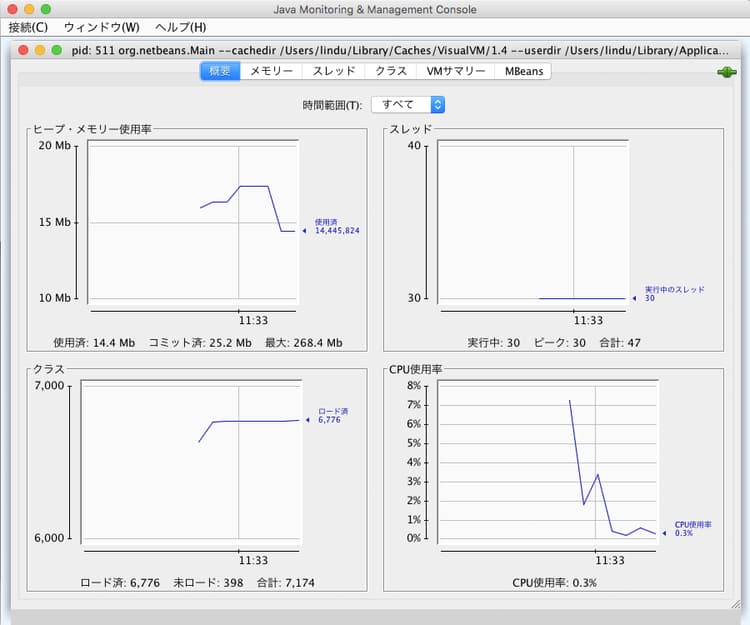Screen dimensions: 750x625
Task: Switch to the スレッド tab
Action: pos(333,71)
